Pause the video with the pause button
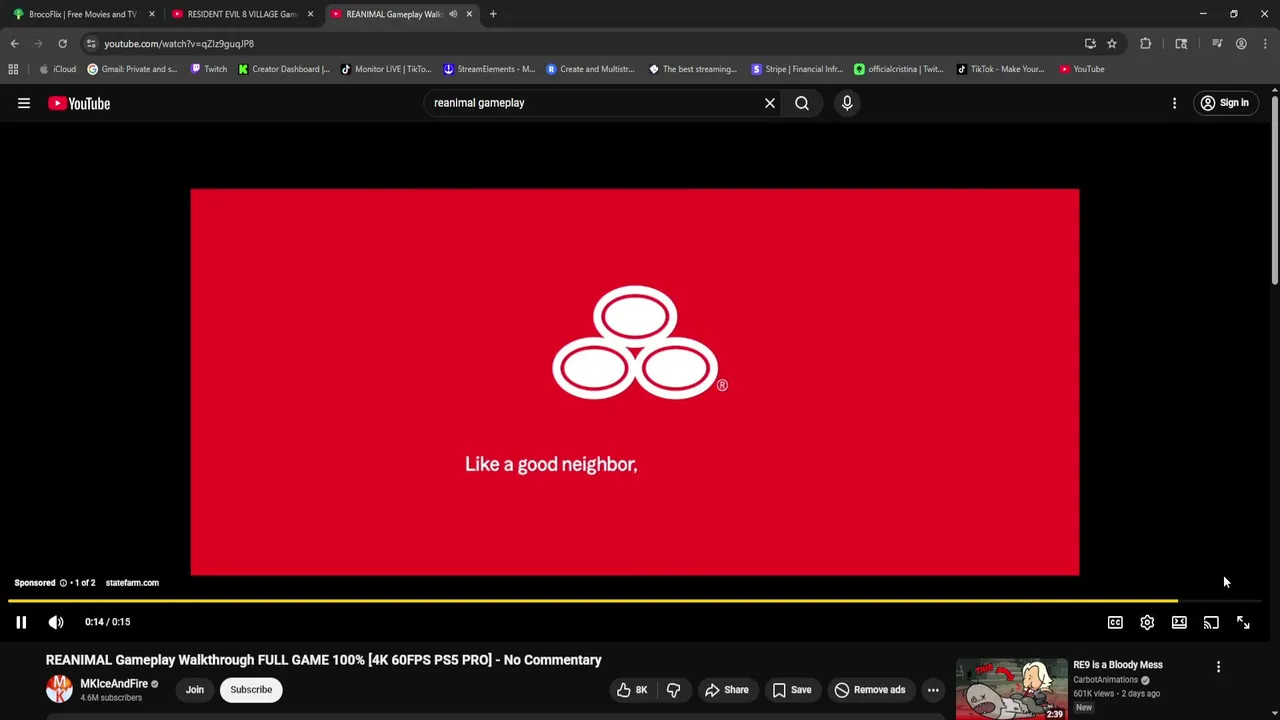This screenshot has width=1280, height=720. (x=21, y=622)
